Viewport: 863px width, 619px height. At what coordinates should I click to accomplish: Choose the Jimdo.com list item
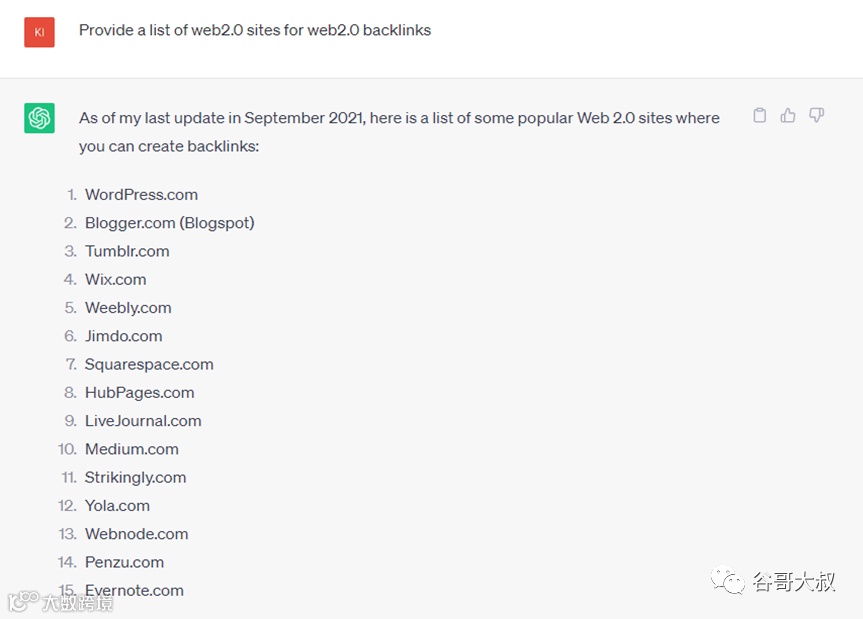(x=123, y=336)
